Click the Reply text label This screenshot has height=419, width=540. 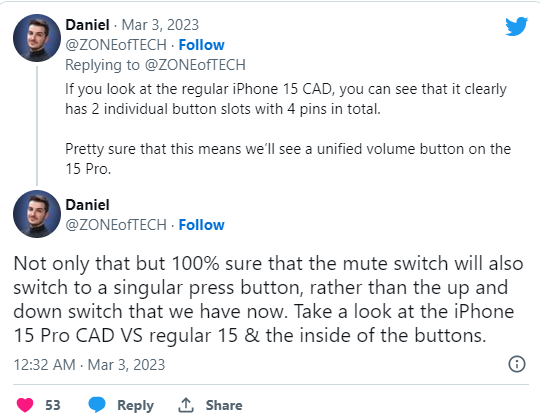coord(135,405)
